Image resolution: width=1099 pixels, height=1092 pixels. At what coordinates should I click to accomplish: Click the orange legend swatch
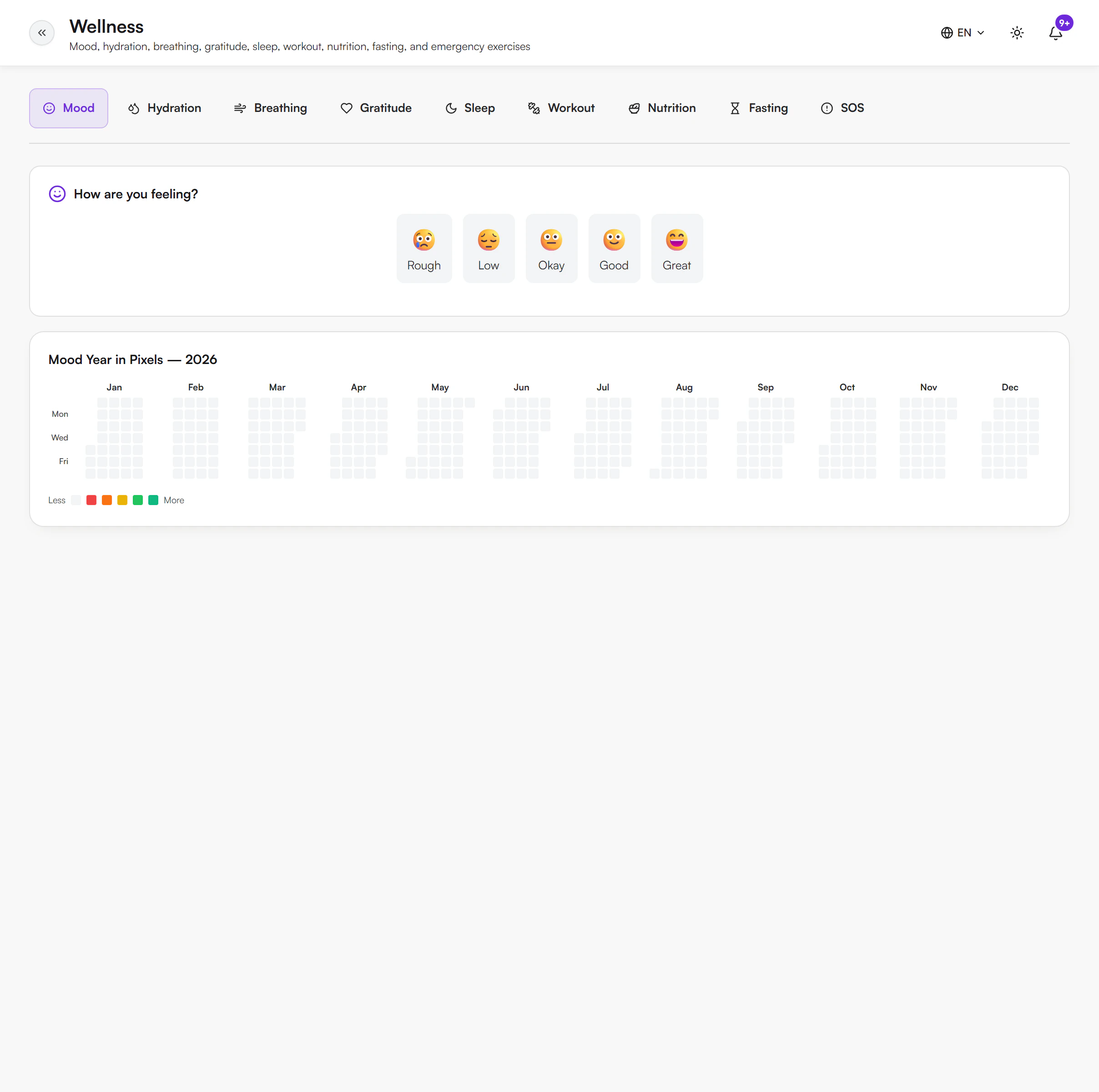(x=106, y=500)
